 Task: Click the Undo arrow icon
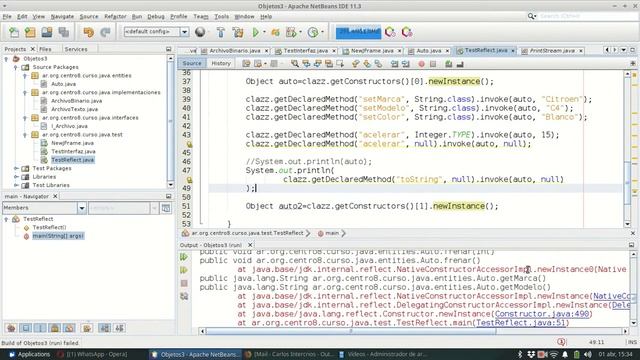tap(89, 32)
